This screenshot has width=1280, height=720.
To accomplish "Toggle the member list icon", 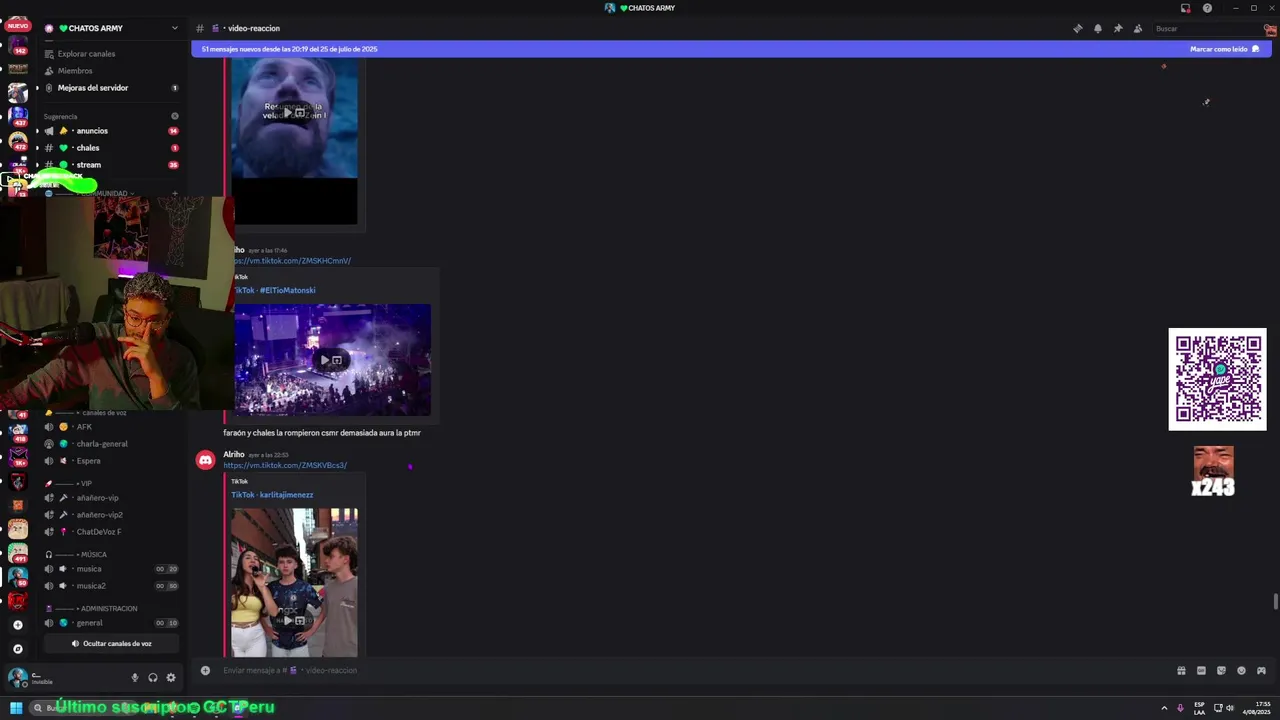I will pyautogui.click(x=1137, y=28).
